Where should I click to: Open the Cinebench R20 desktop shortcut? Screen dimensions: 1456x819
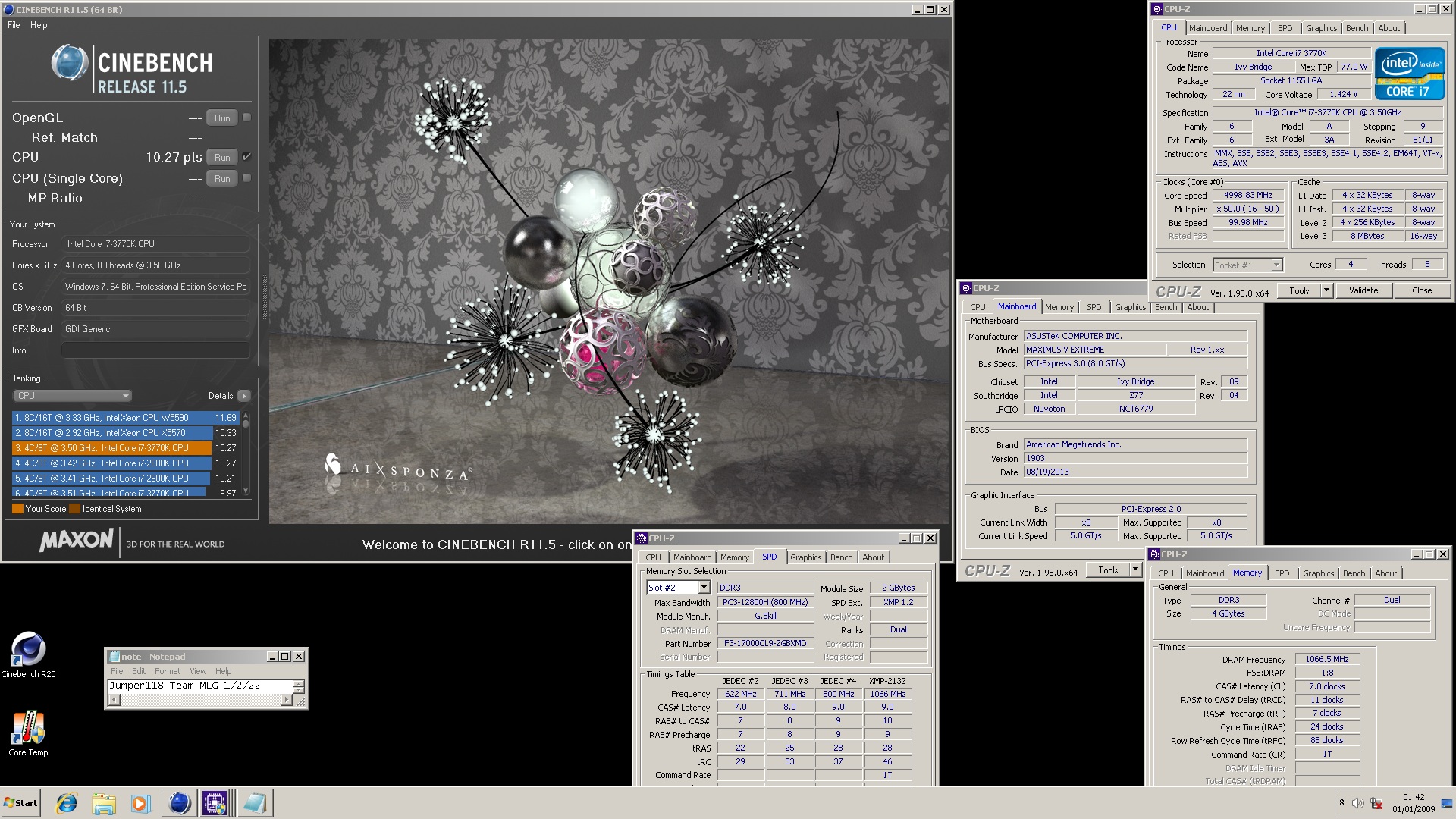click(x=28, y=654)
